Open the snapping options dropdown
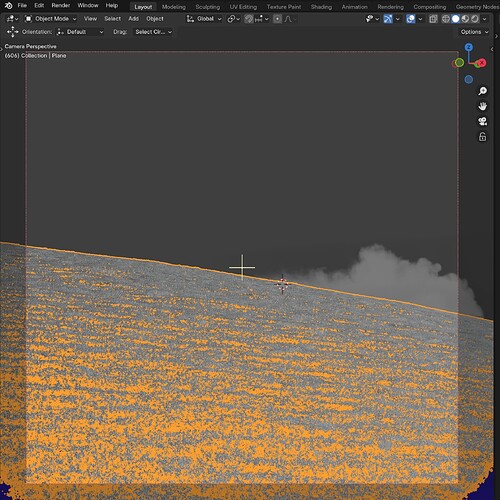 (262, 19)
